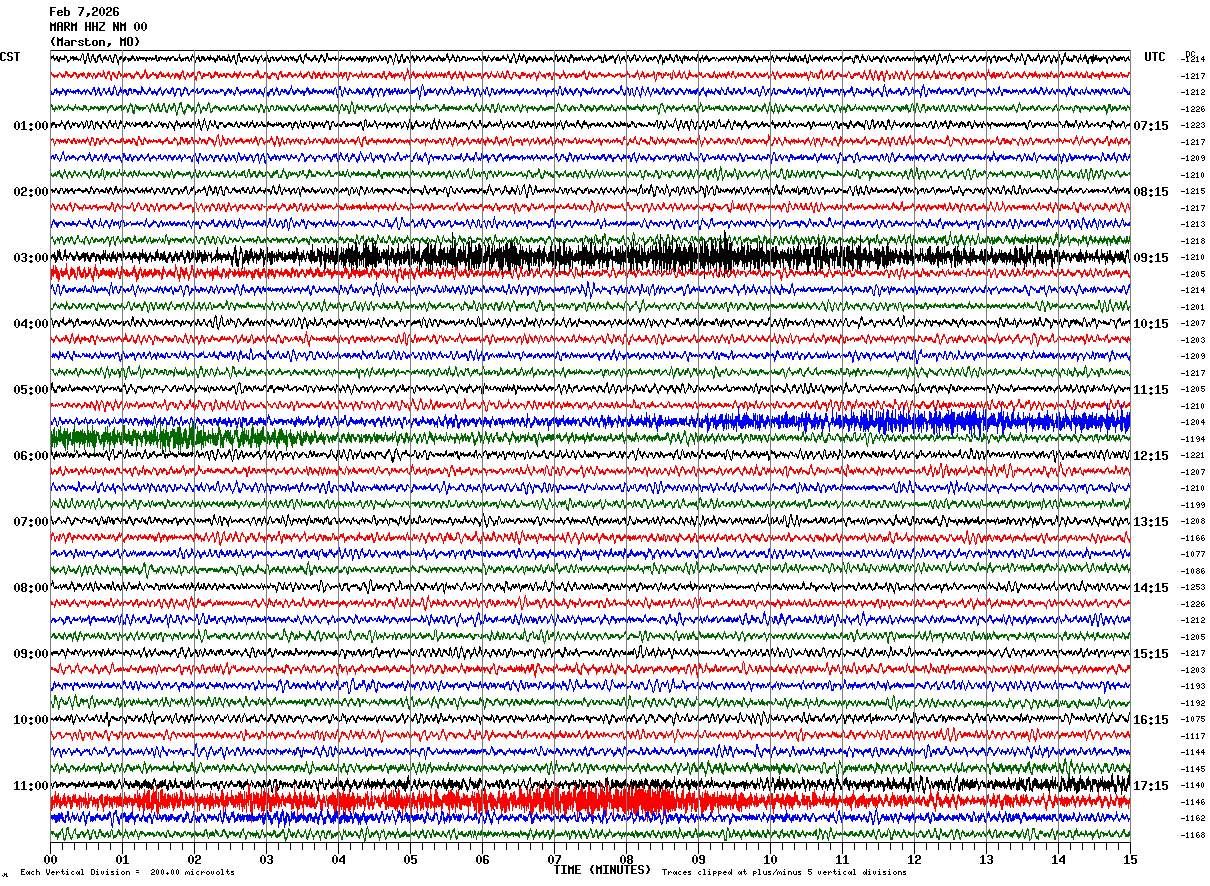
Task: Click the CST timezone header
Action: (10, 57)
